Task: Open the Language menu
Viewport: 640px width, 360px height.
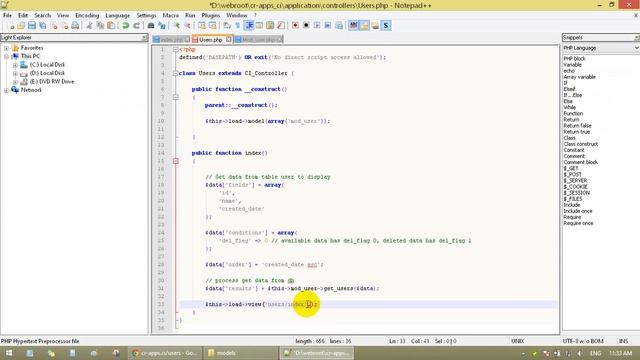Action: tap(118, 16)
